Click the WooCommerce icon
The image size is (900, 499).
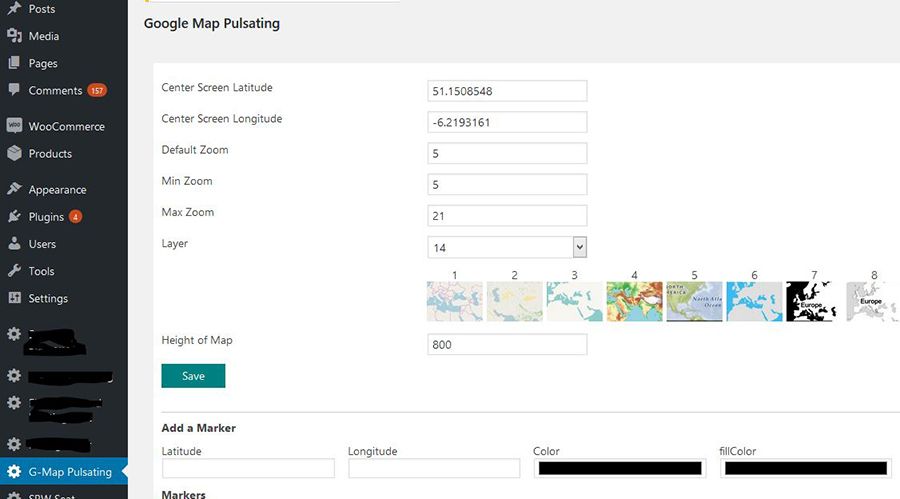(14, 127)
